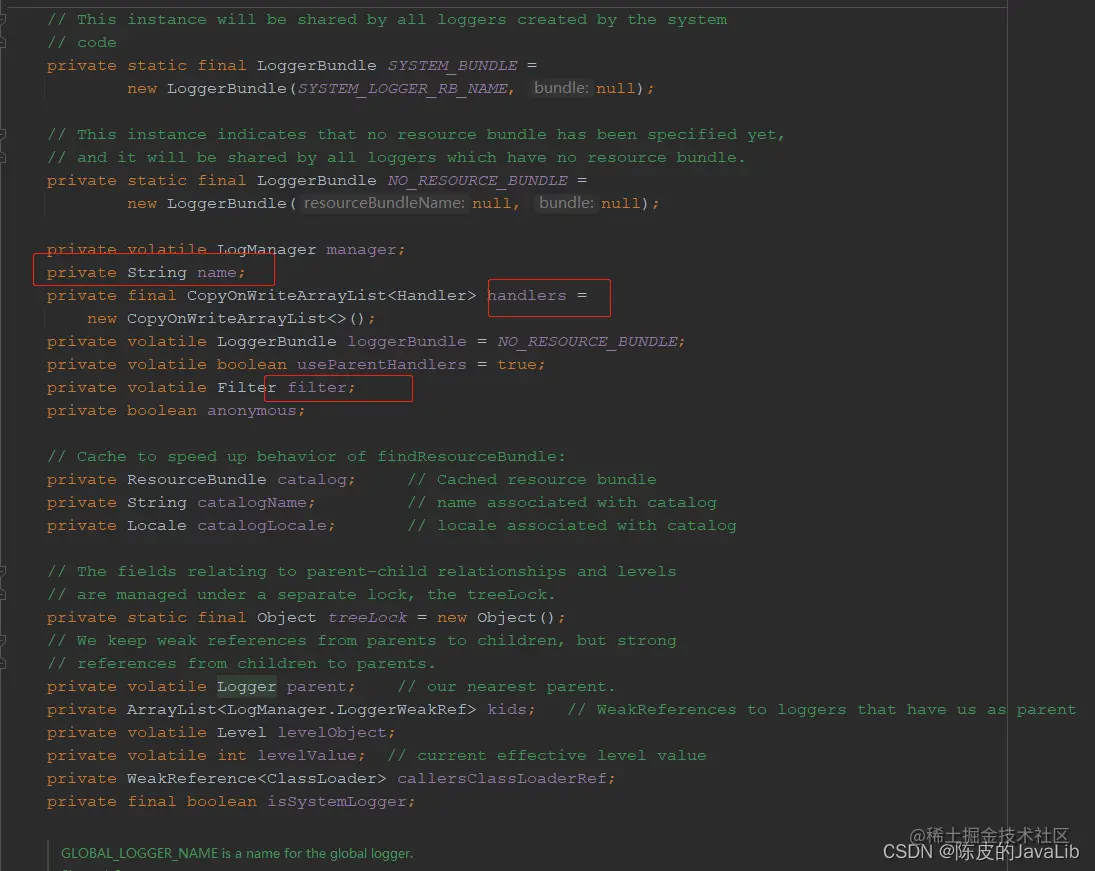Screen dimensions: 1095x871
Task: Click the 'Level' type before levelObject
Action: 242,733
